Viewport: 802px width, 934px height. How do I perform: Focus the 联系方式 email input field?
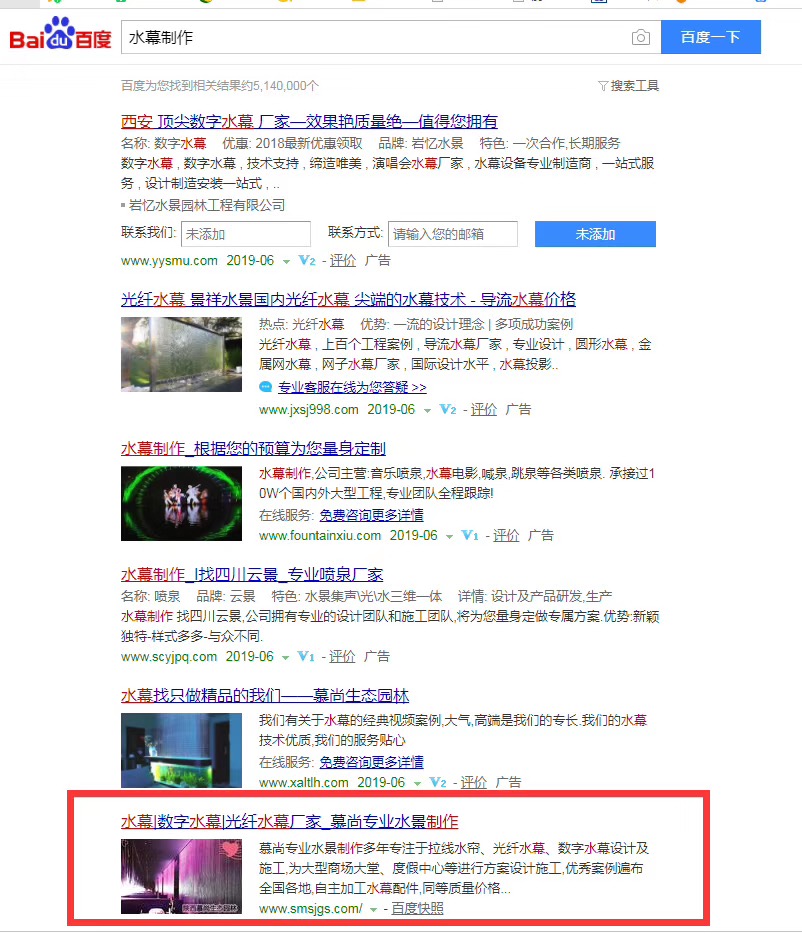pyautogui.click(x=453, y=234)
